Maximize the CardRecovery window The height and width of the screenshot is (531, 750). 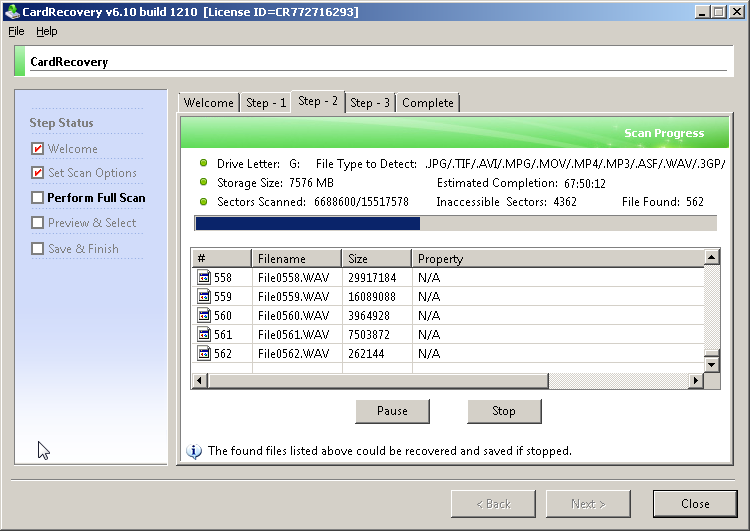[x=718, y=11]
